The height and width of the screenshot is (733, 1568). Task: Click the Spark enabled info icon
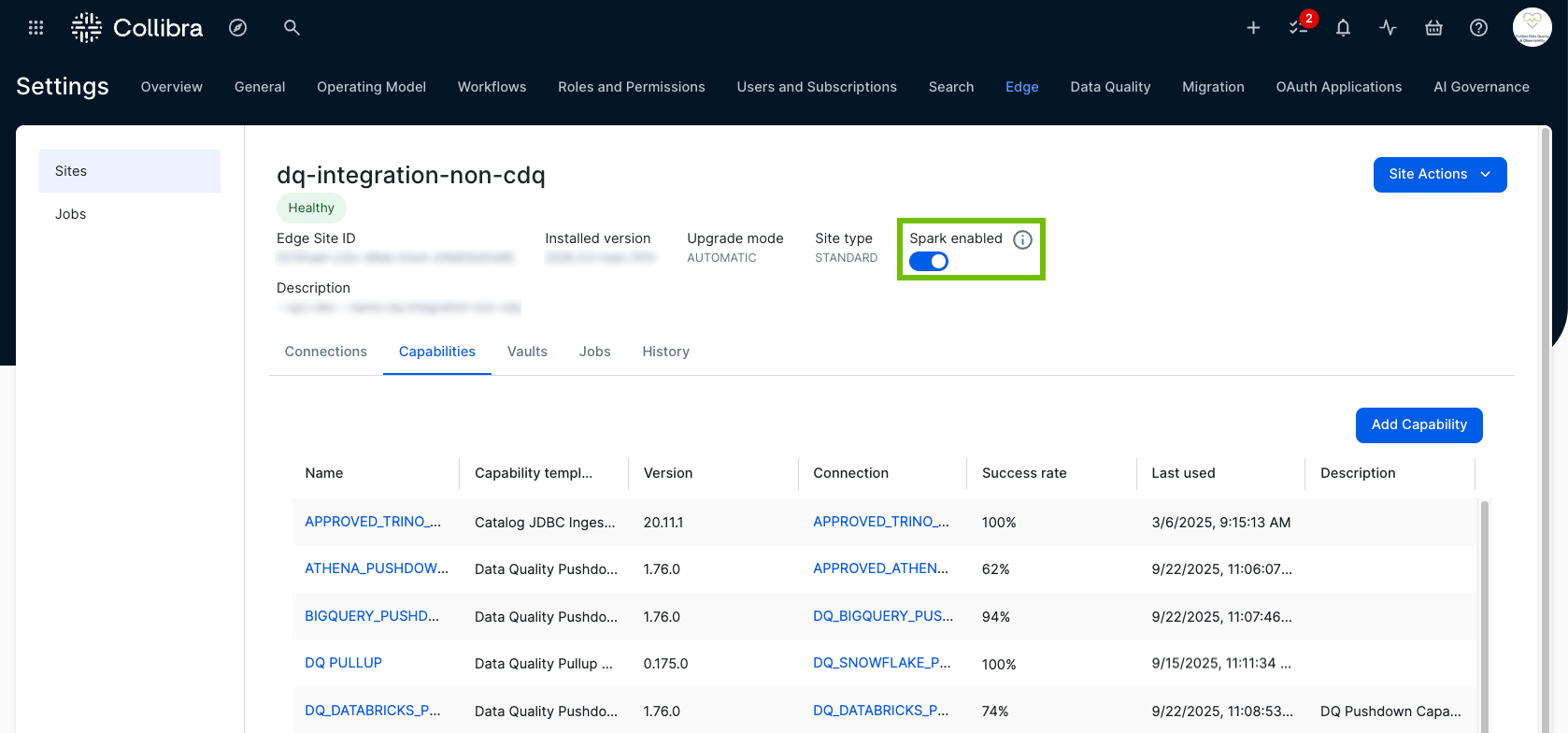1023,239
